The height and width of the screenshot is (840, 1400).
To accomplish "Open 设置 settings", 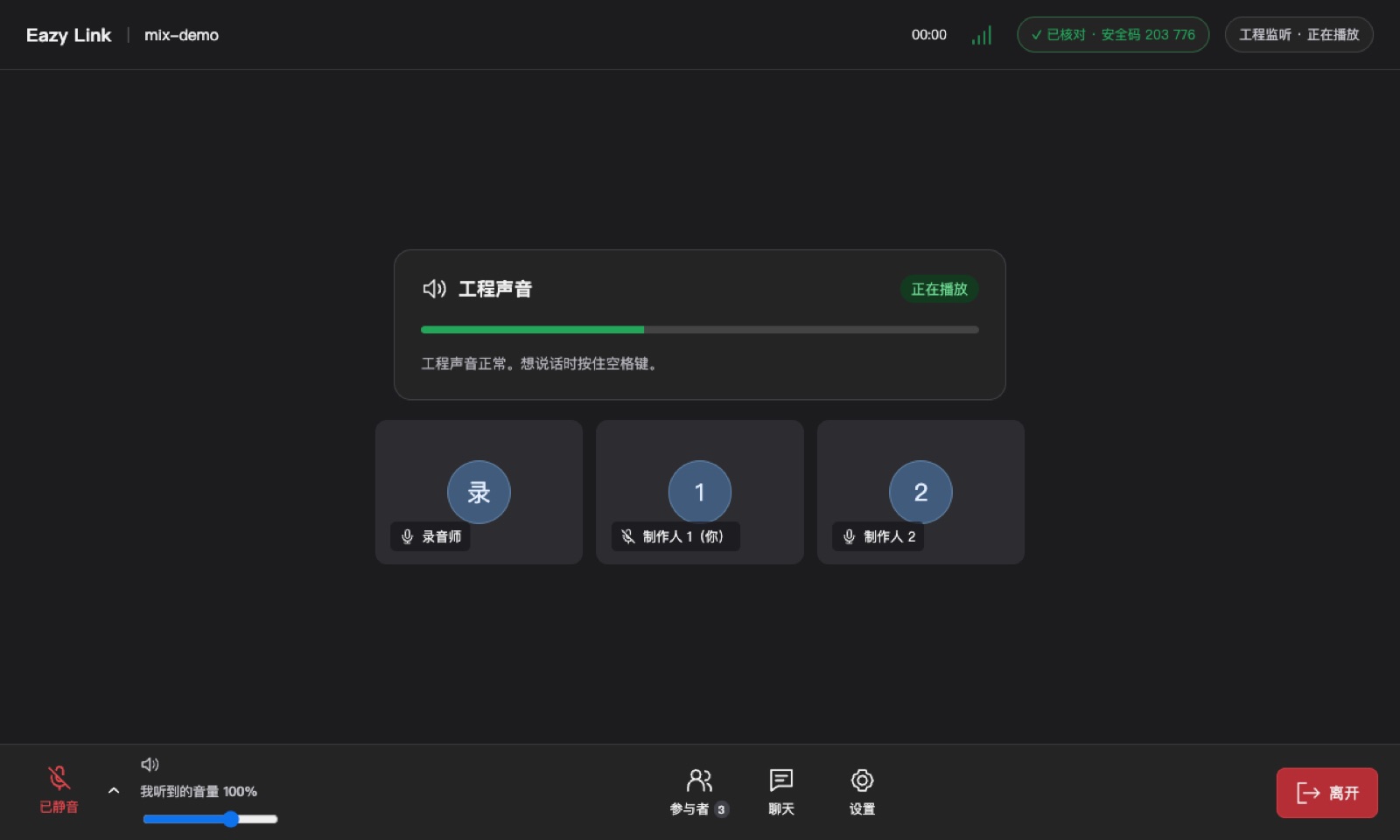I will [862, 792].
